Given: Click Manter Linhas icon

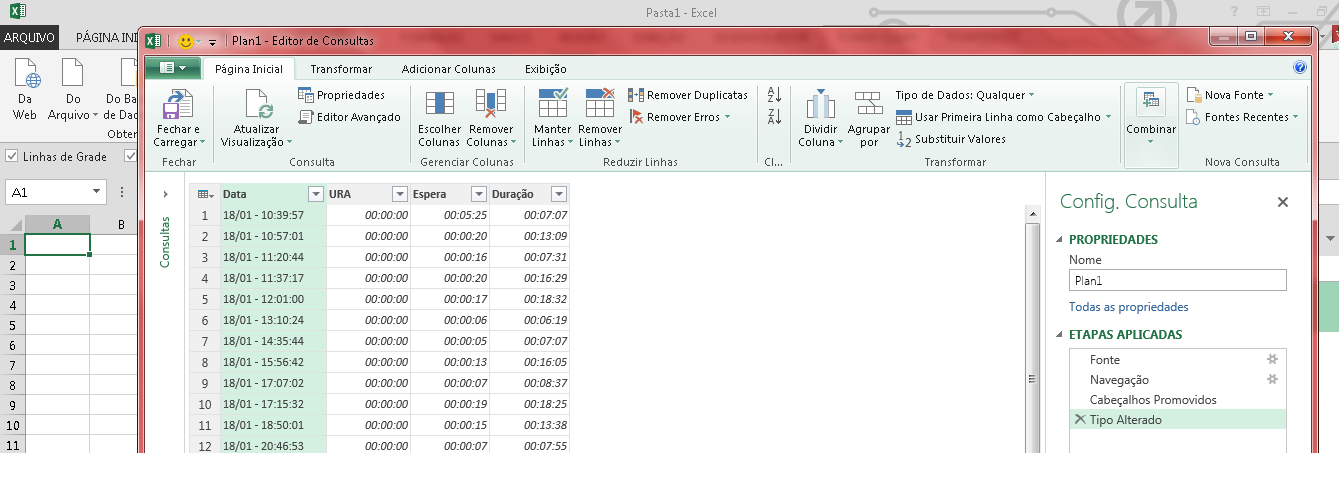Looking at the screenshot, I should click(x=552, y=105).
